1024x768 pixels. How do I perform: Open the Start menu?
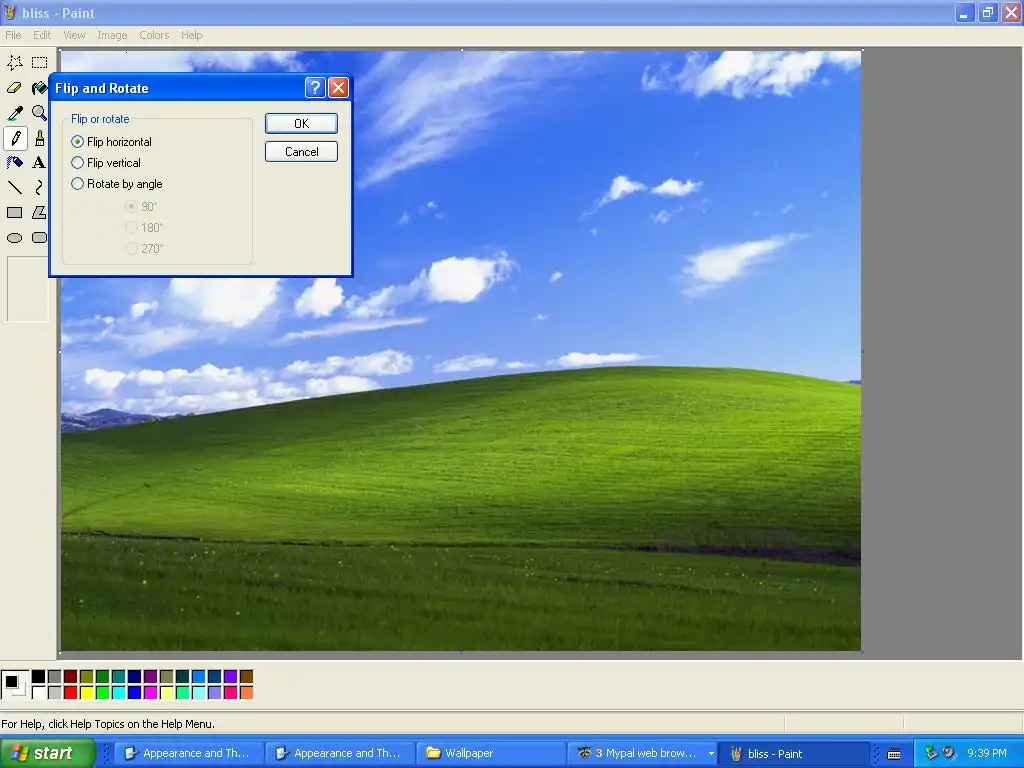[47, 753]
